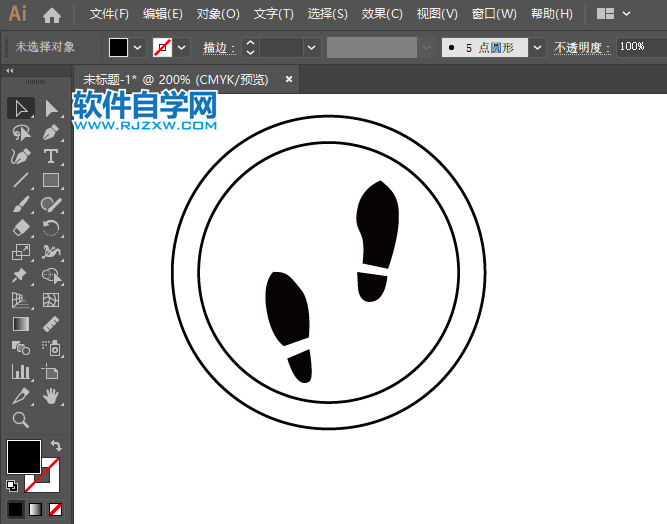Swap fill and stroke colors
Image resolution: width=667 pixels, height=524 pixels.
[56, 445]
